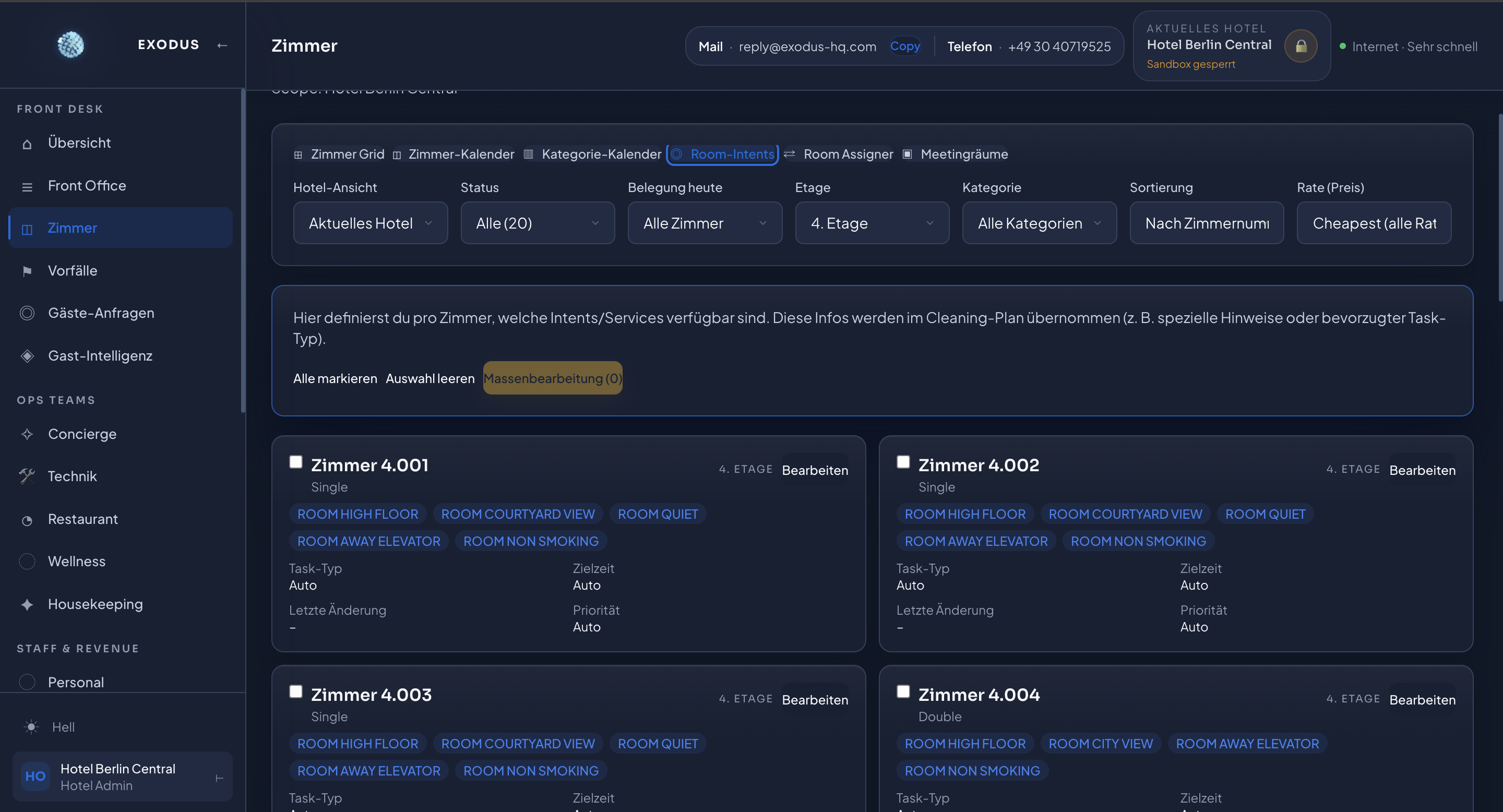Click the sidebar vertical scrollbar
Viewport: 1503px width, 812px height.
tap(243, 251)
